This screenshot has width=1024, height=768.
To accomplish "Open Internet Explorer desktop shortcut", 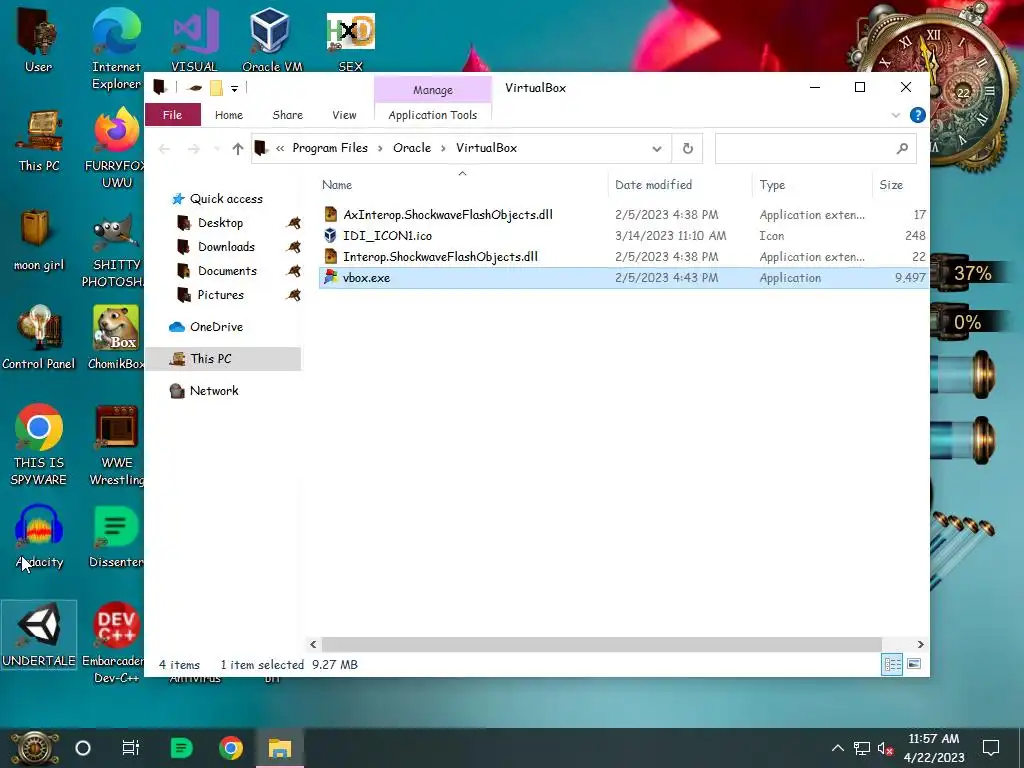I will (x=116, y=48).
